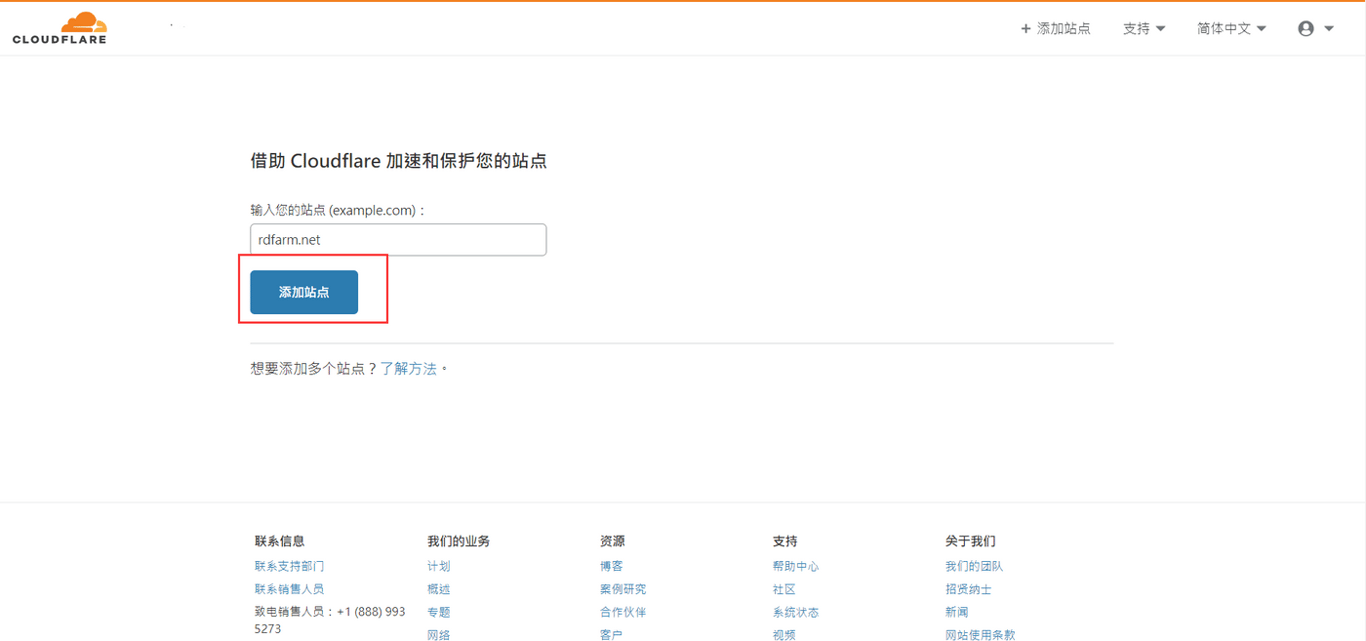Click the 资源 footer heading
This screenshot has height=641, width=1366.
click(612, 541)
